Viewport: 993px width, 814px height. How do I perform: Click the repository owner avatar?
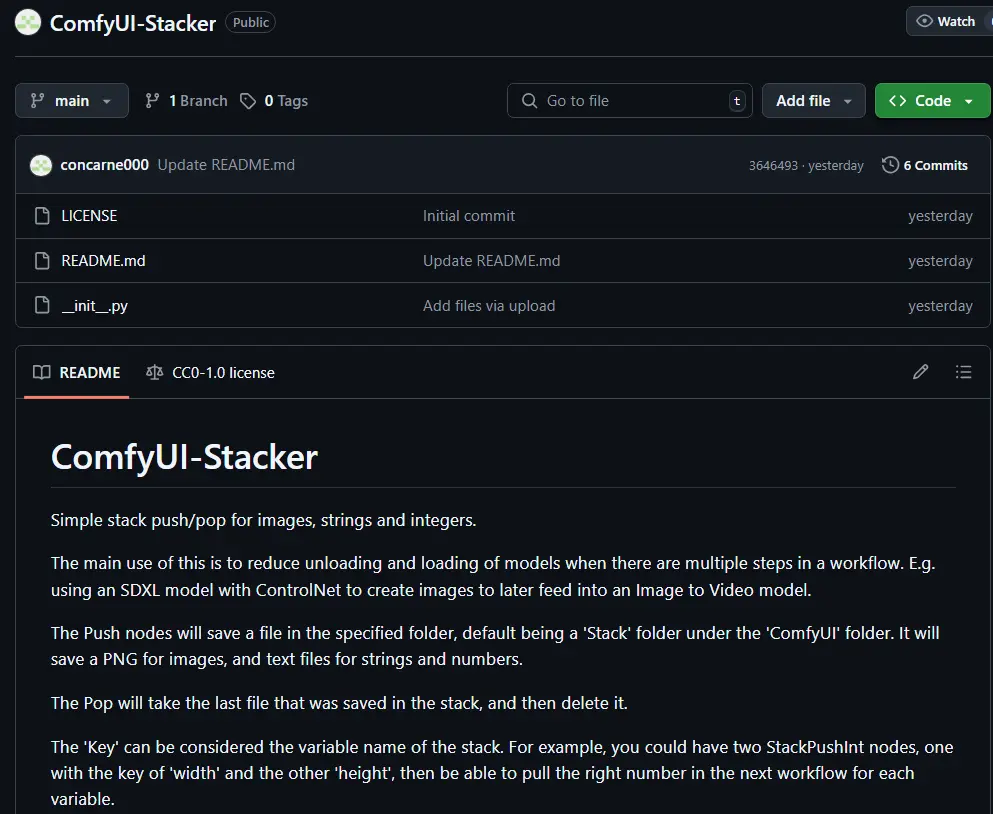point(27,21)
